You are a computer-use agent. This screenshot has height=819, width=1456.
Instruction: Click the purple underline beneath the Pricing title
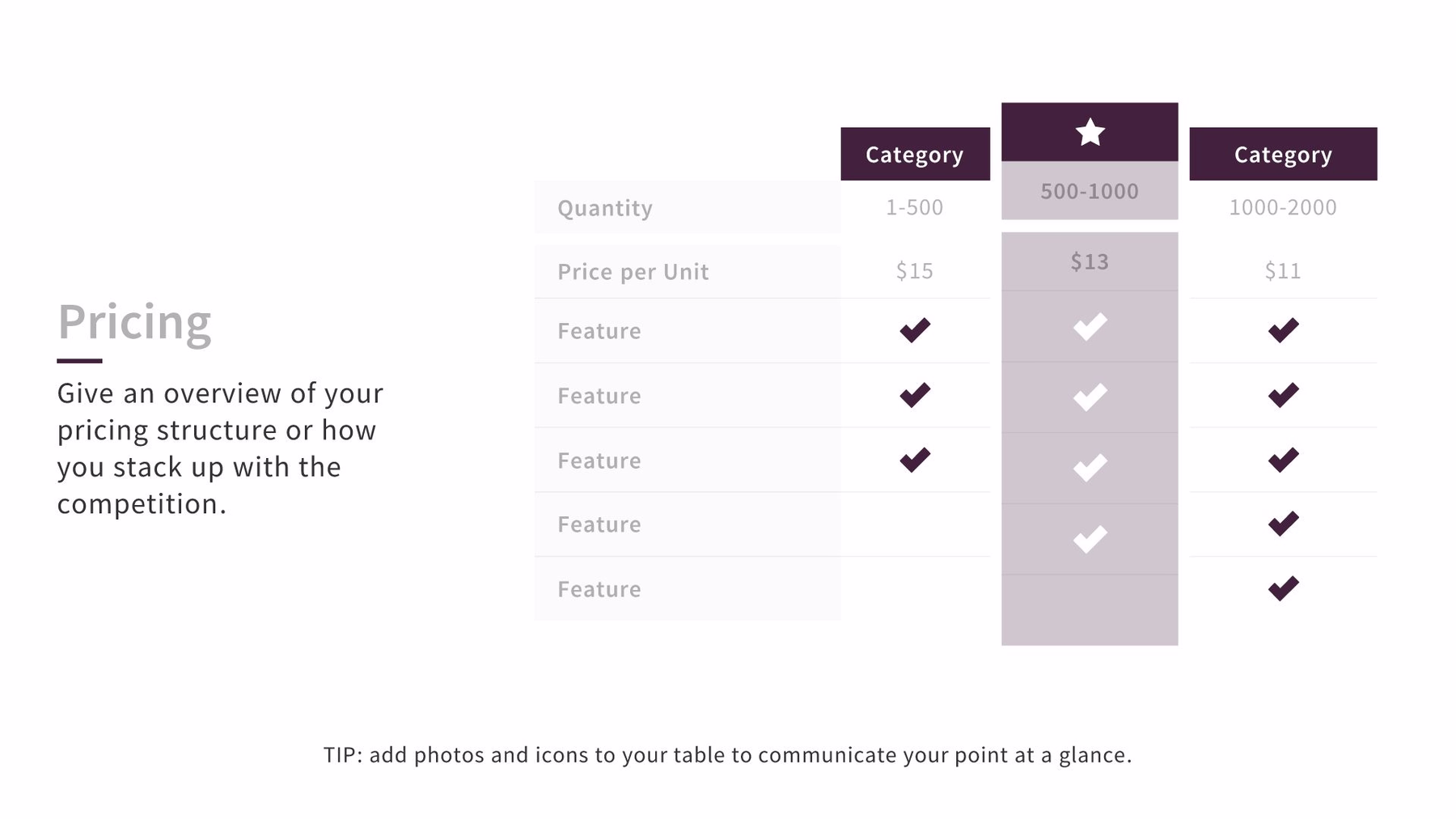pos(79,361)
